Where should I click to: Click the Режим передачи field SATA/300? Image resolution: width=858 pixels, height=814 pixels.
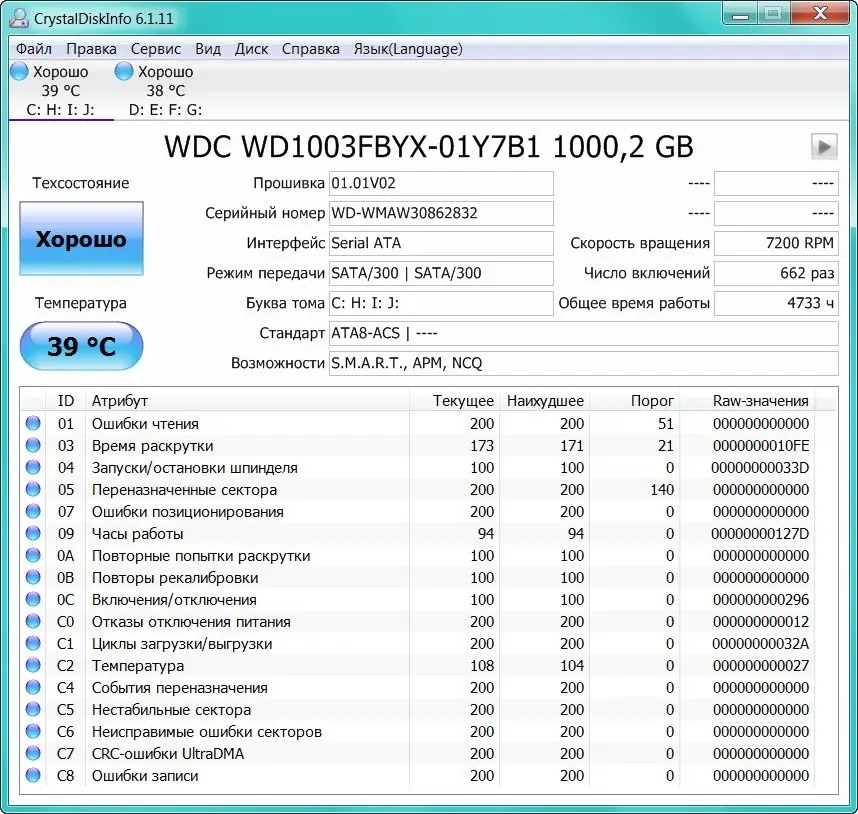point(441,273)
